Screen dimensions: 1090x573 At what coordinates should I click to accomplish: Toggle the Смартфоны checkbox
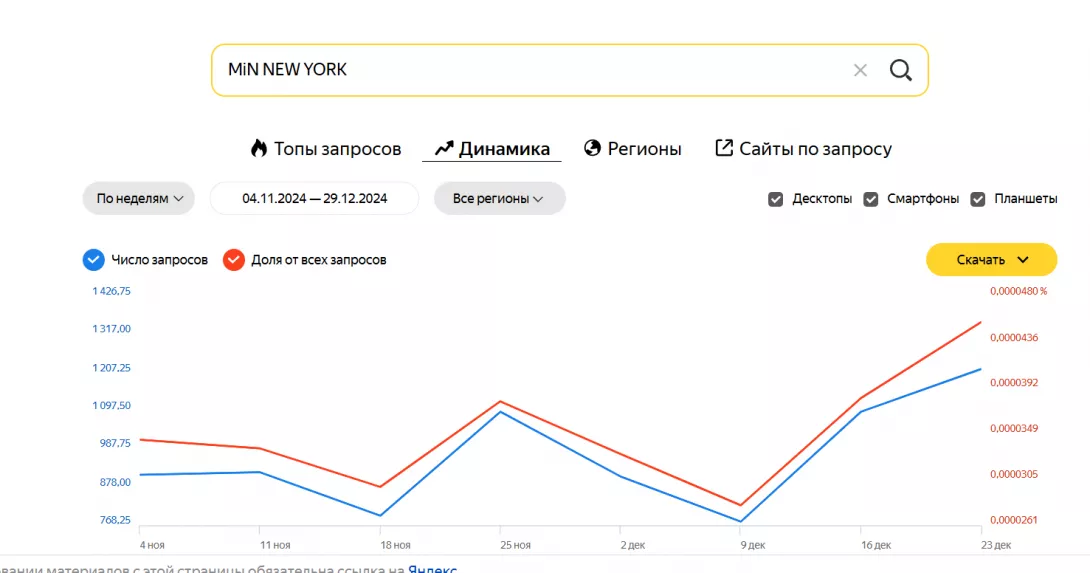[870, 199]
